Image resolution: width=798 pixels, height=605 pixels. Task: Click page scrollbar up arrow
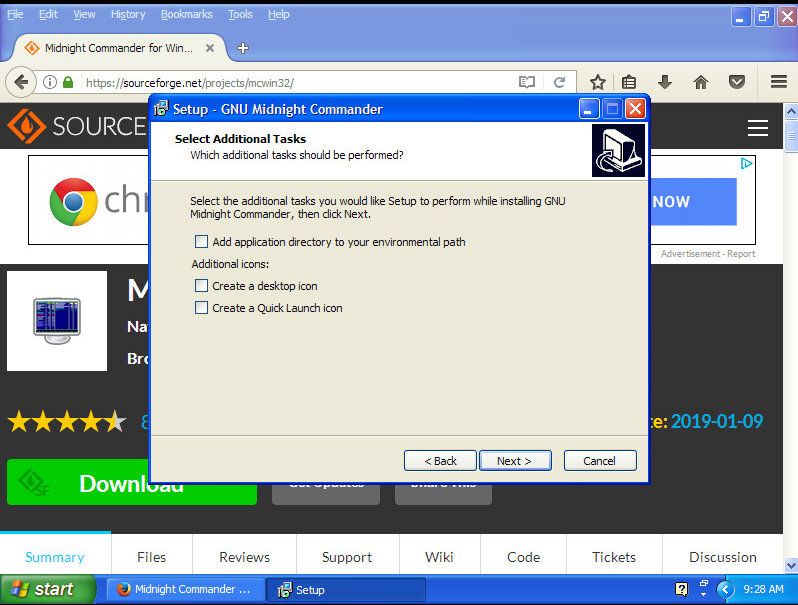point(791,110)
